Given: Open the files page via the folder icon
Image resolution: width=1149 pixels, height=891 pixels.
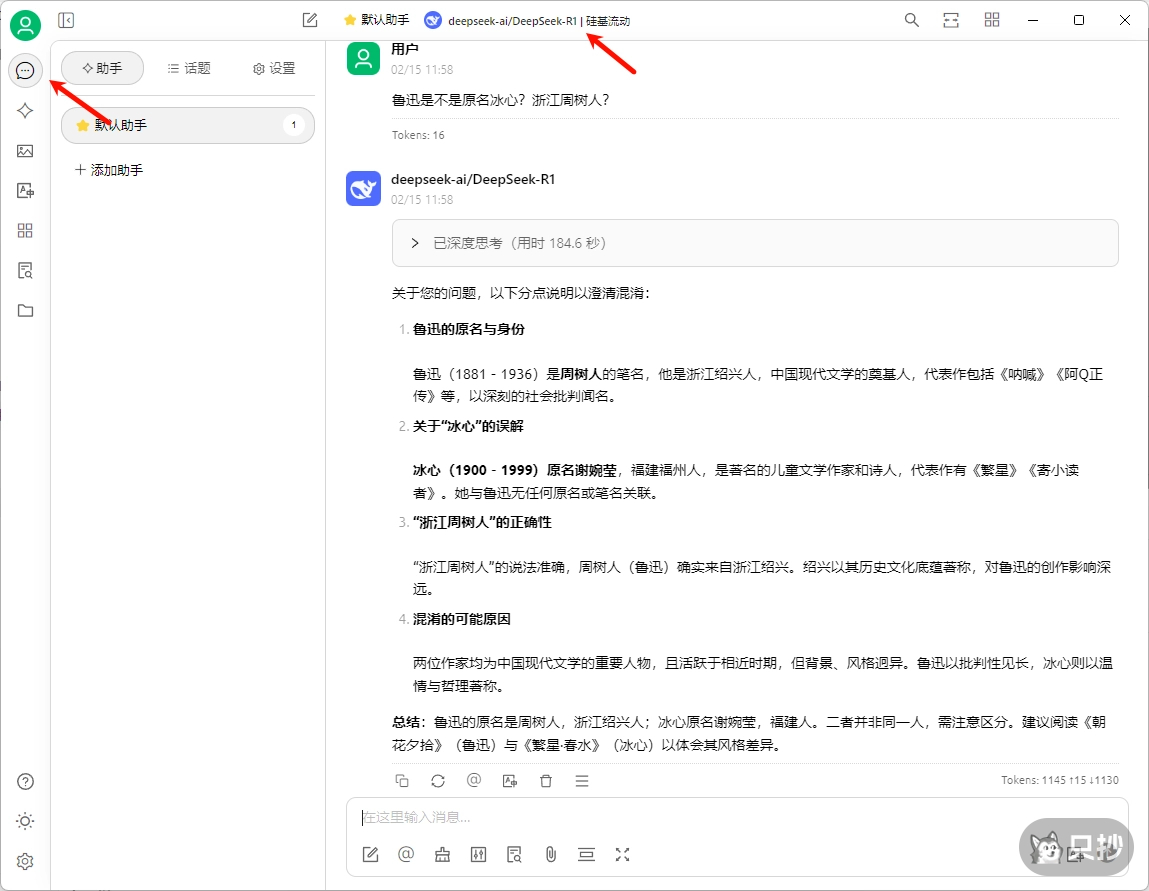Looking at the screenshot, I should click(25, 310).
